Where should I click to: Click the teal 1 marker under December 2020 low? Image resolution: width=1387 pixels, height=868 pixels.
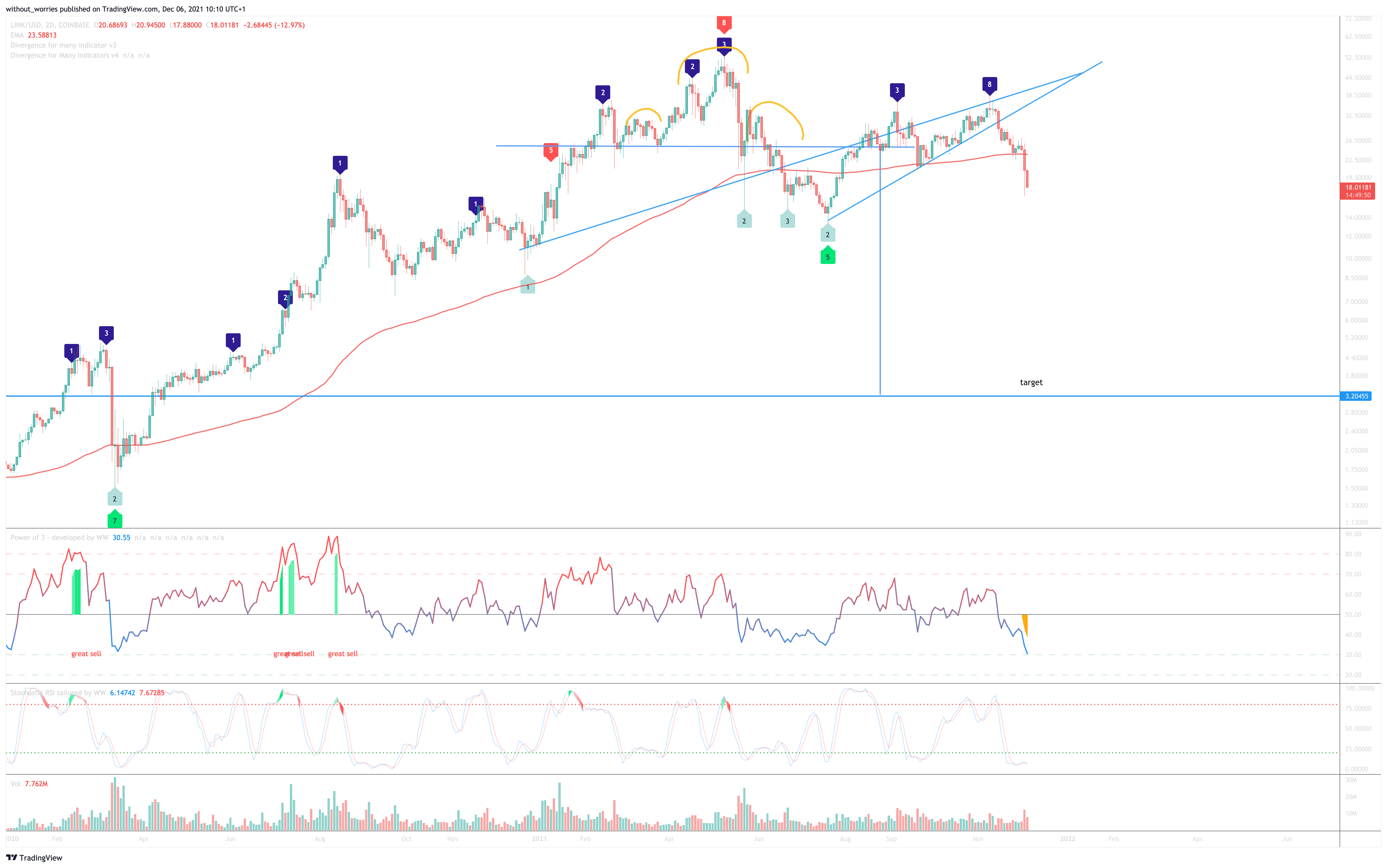[528, 285]
